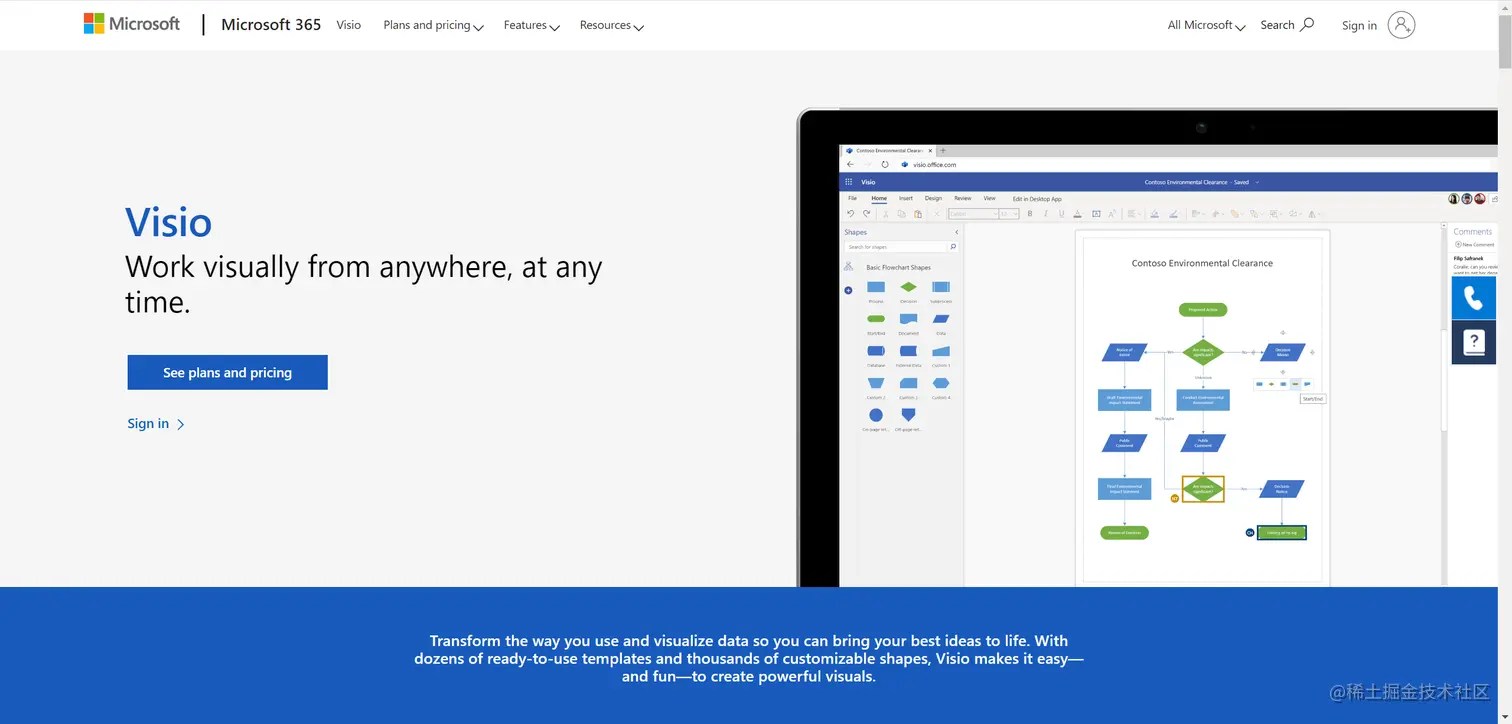Click the See plans and pricing button
Viewport: 1512px width, 724px height.
[227, 372]
